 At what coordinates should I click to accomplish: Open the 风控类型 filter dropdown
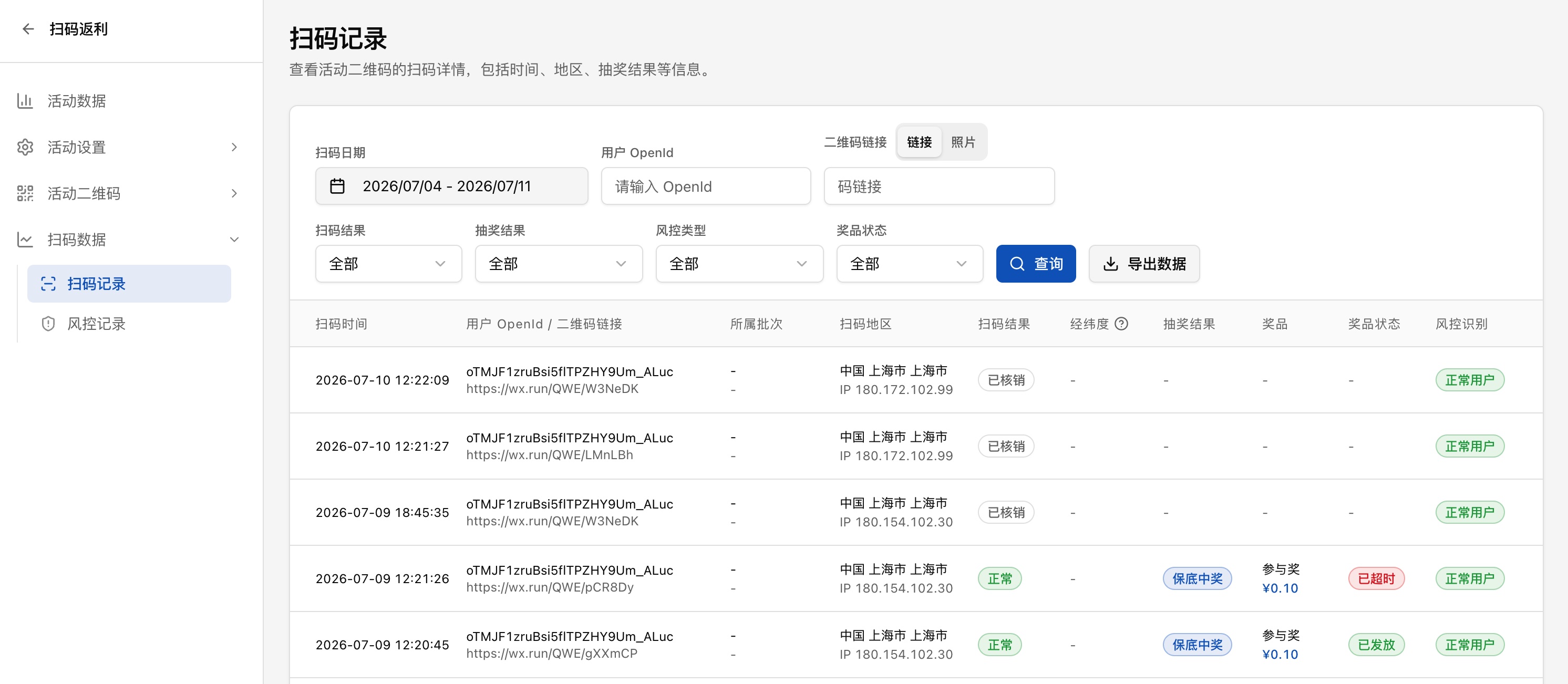(x=739, y=264)
